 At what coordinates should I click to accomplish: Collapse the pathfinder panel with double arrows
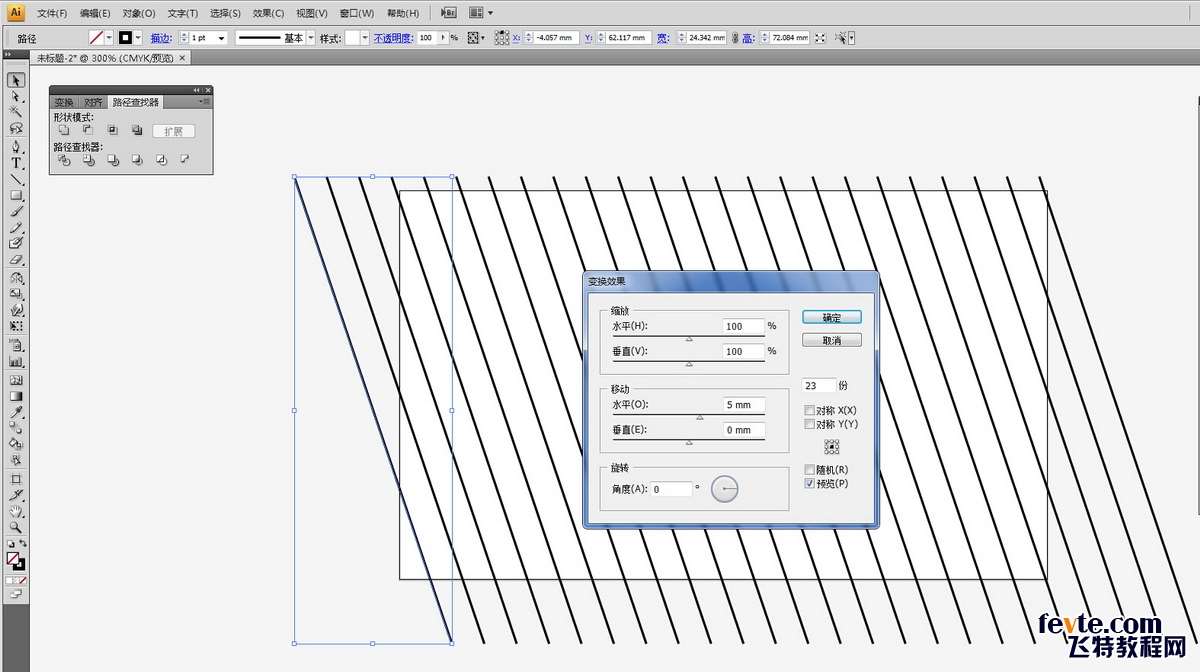(x=196, y=90)
